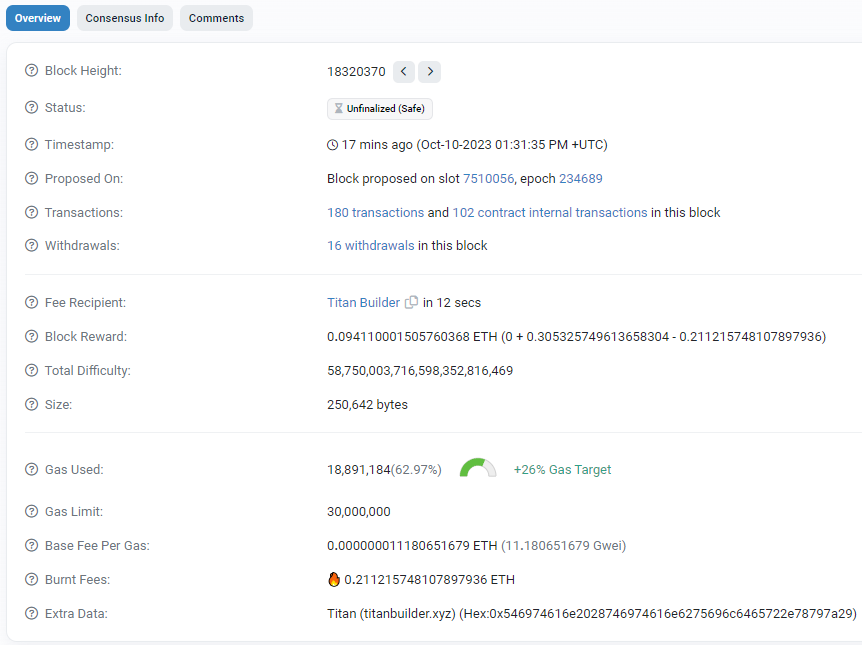View 102 contract internal transactions link
The image size is (862, 645).
(x=550, y=213)
